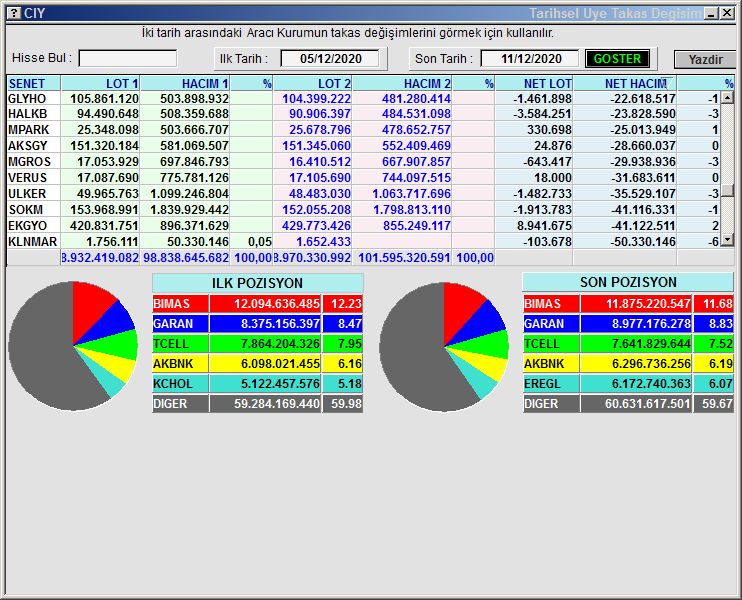The image size is (742, 600).
Task: Click the ILK POZISYON header
Action: point(257,283)
